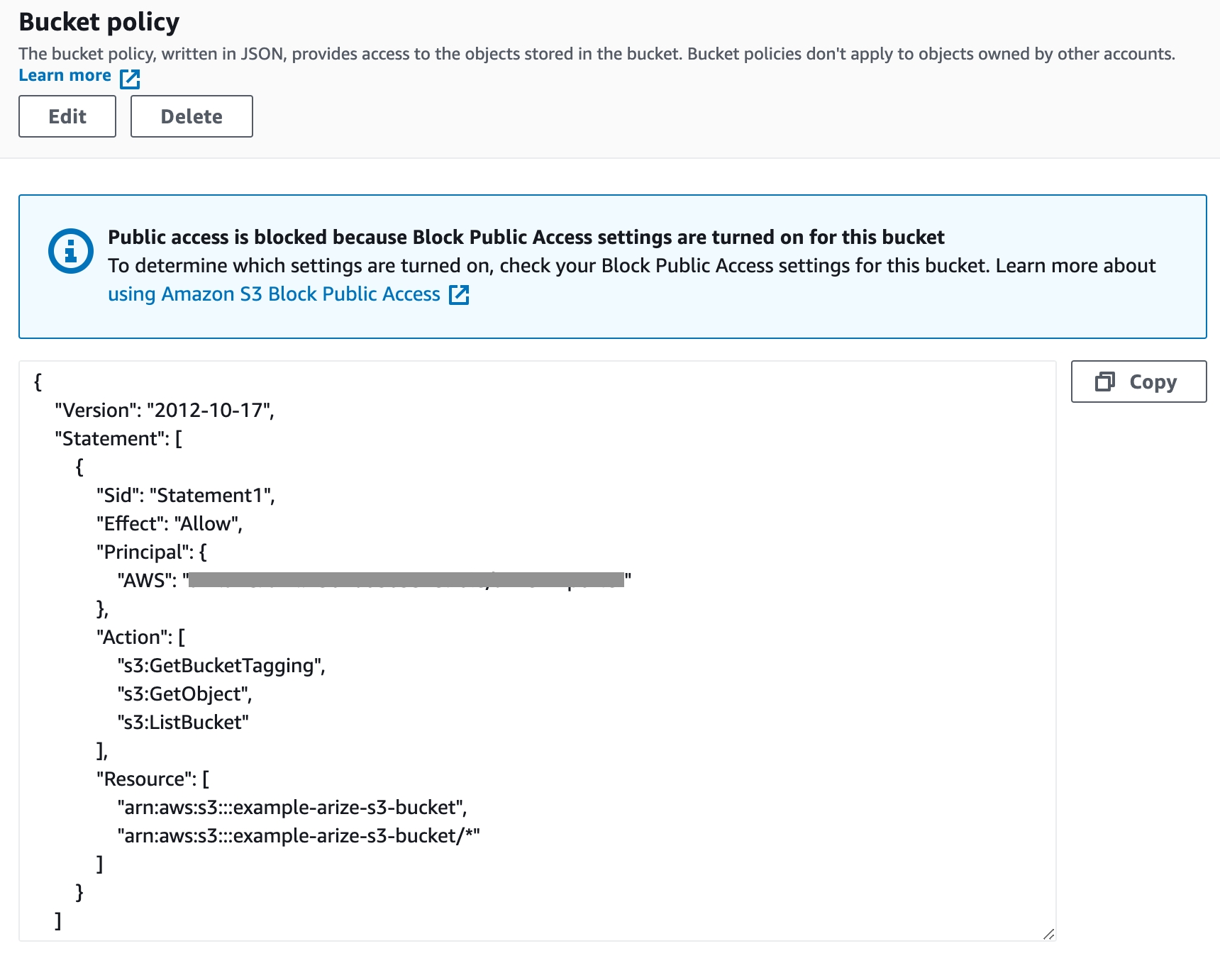Screen dimensions: 1220x980
Task: Click the Public access is blocked banner title
Action: tap(526, 237)
